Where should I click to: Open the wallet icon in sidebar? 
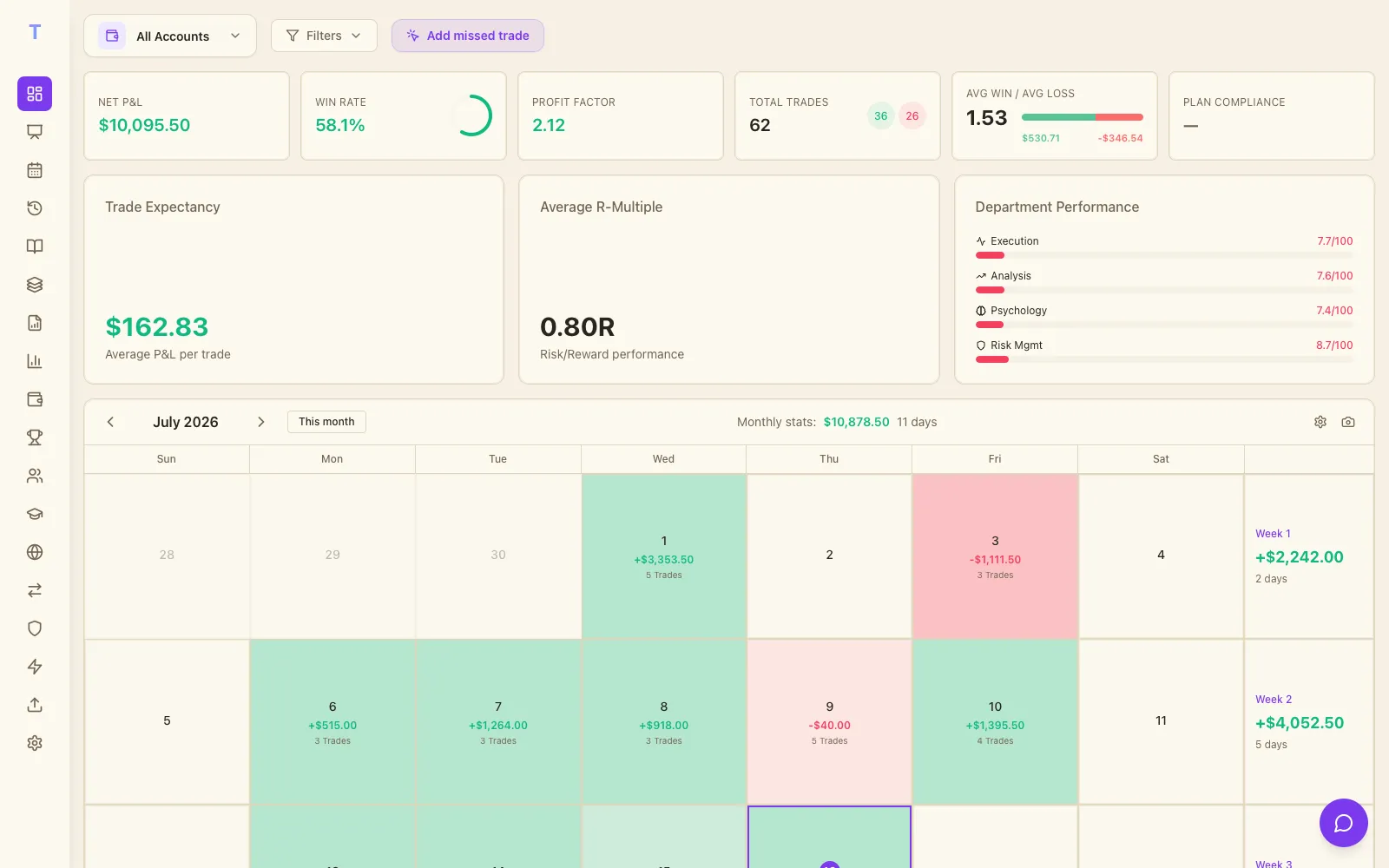tap(35, 399)
